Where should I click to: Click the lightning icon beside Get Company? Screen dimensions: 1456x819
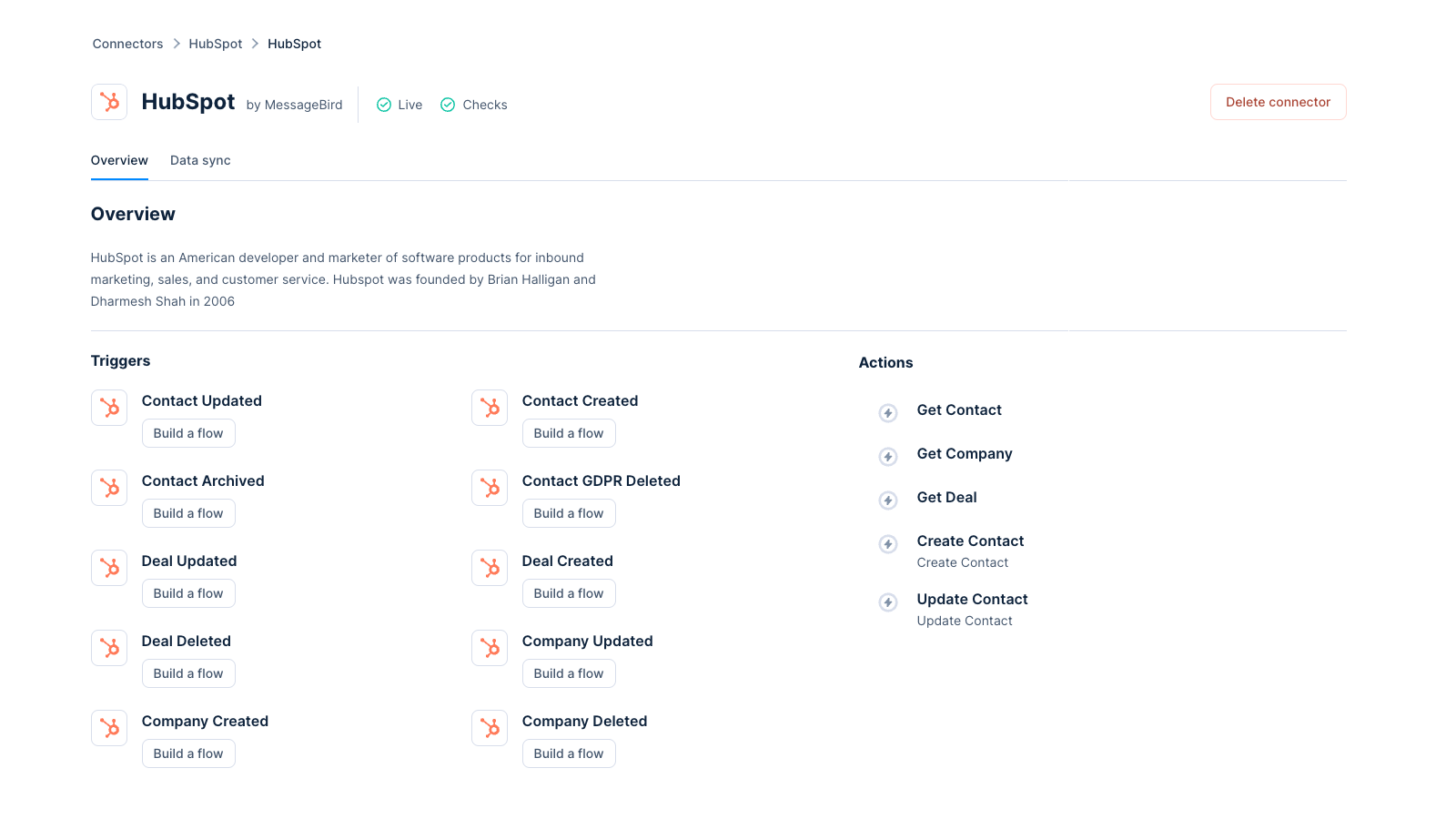[888, 457]
